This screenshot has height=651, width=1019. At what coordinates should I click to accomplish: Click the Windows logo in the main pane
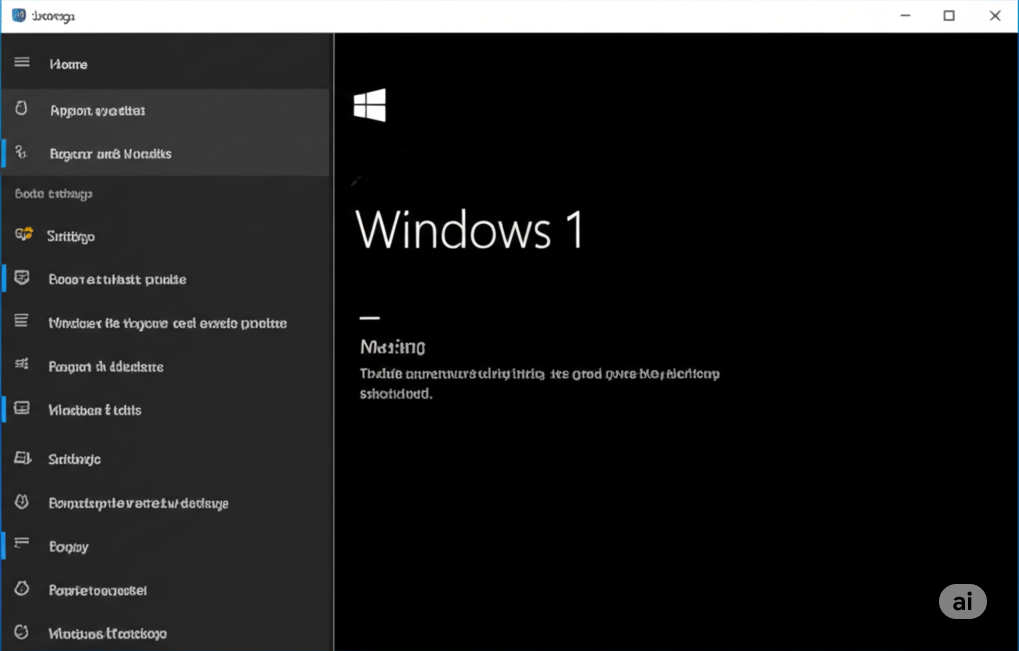tap(370, 105)
